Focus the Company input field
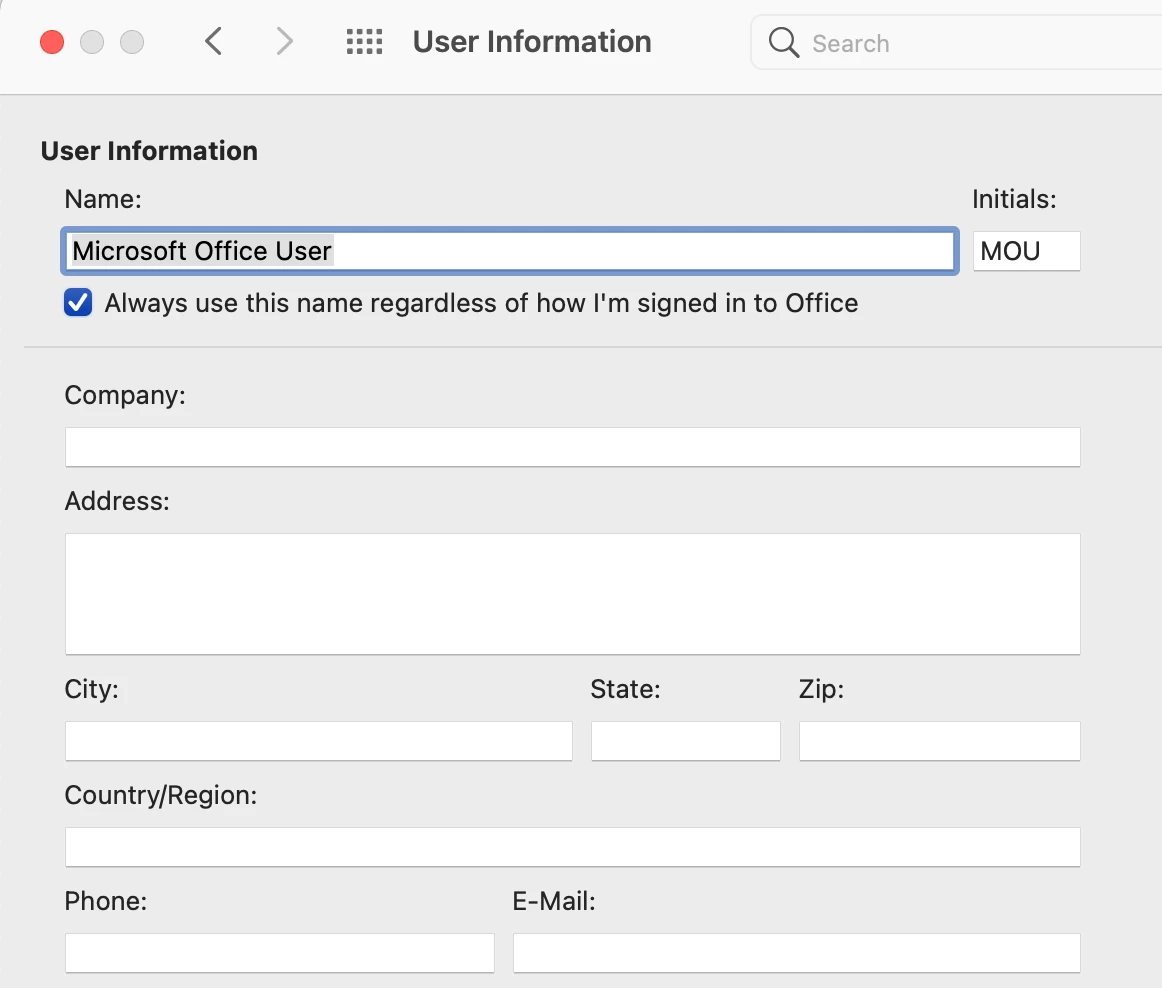 pos(573,447)
